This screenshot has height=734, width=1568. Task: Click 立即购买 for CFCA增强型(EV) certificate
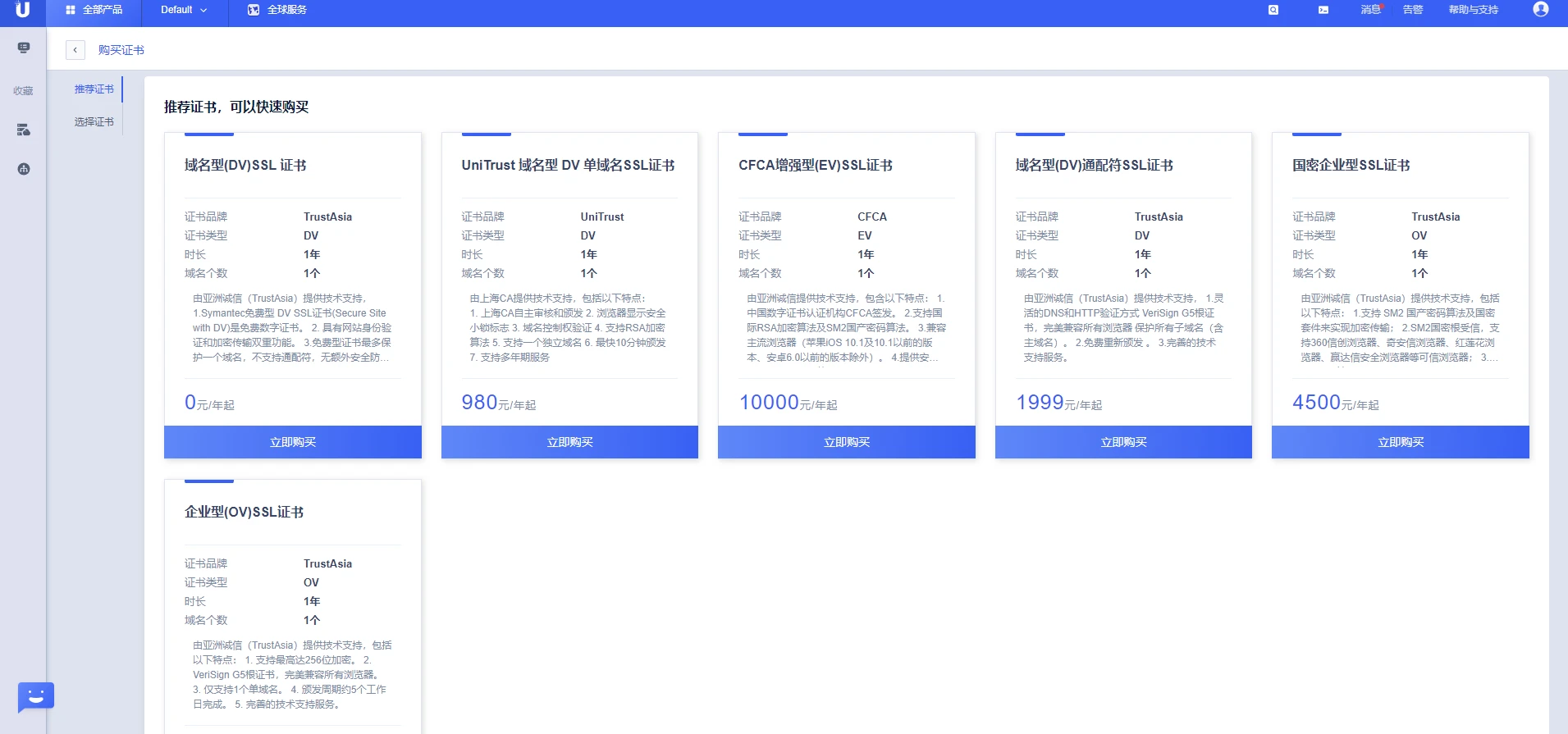pyautogui.click(x=846, y=442)
